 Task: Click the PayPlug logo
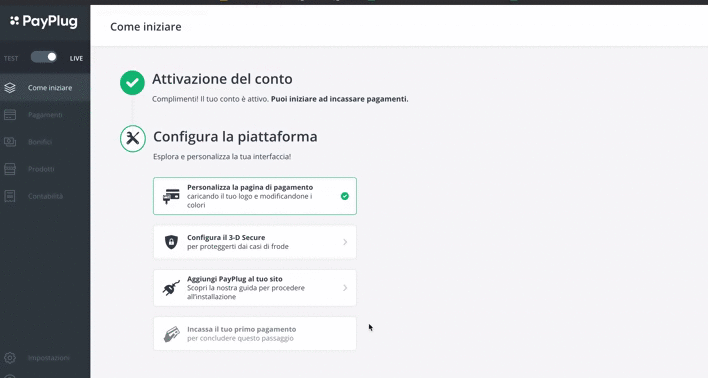[44, 21]
